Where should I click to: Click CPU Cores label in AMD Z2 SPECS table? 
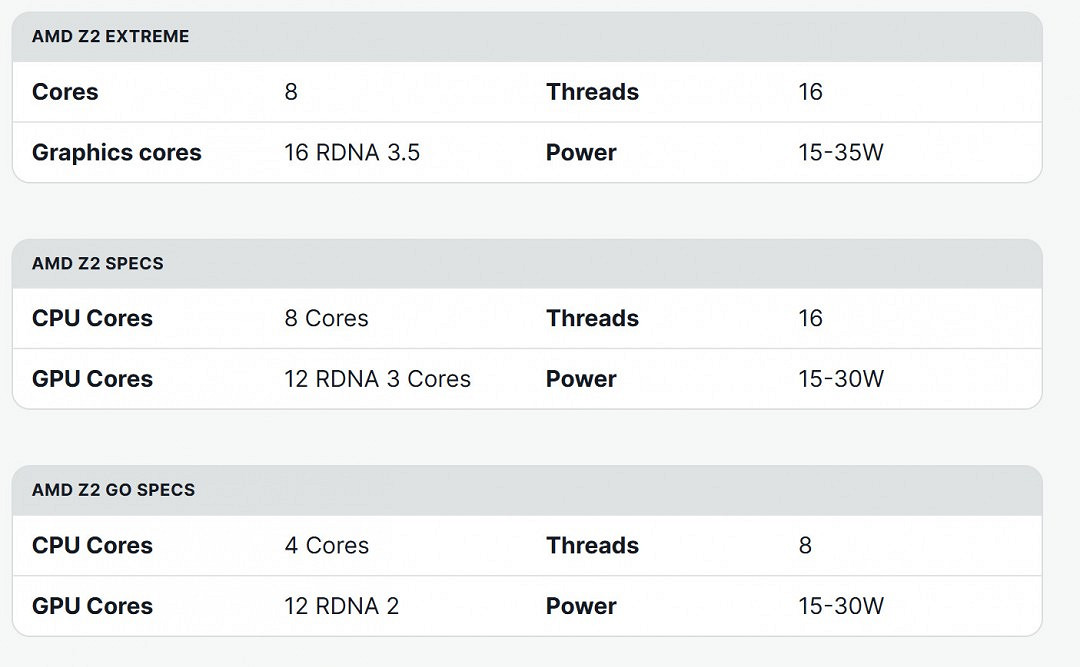pos(92,319)
